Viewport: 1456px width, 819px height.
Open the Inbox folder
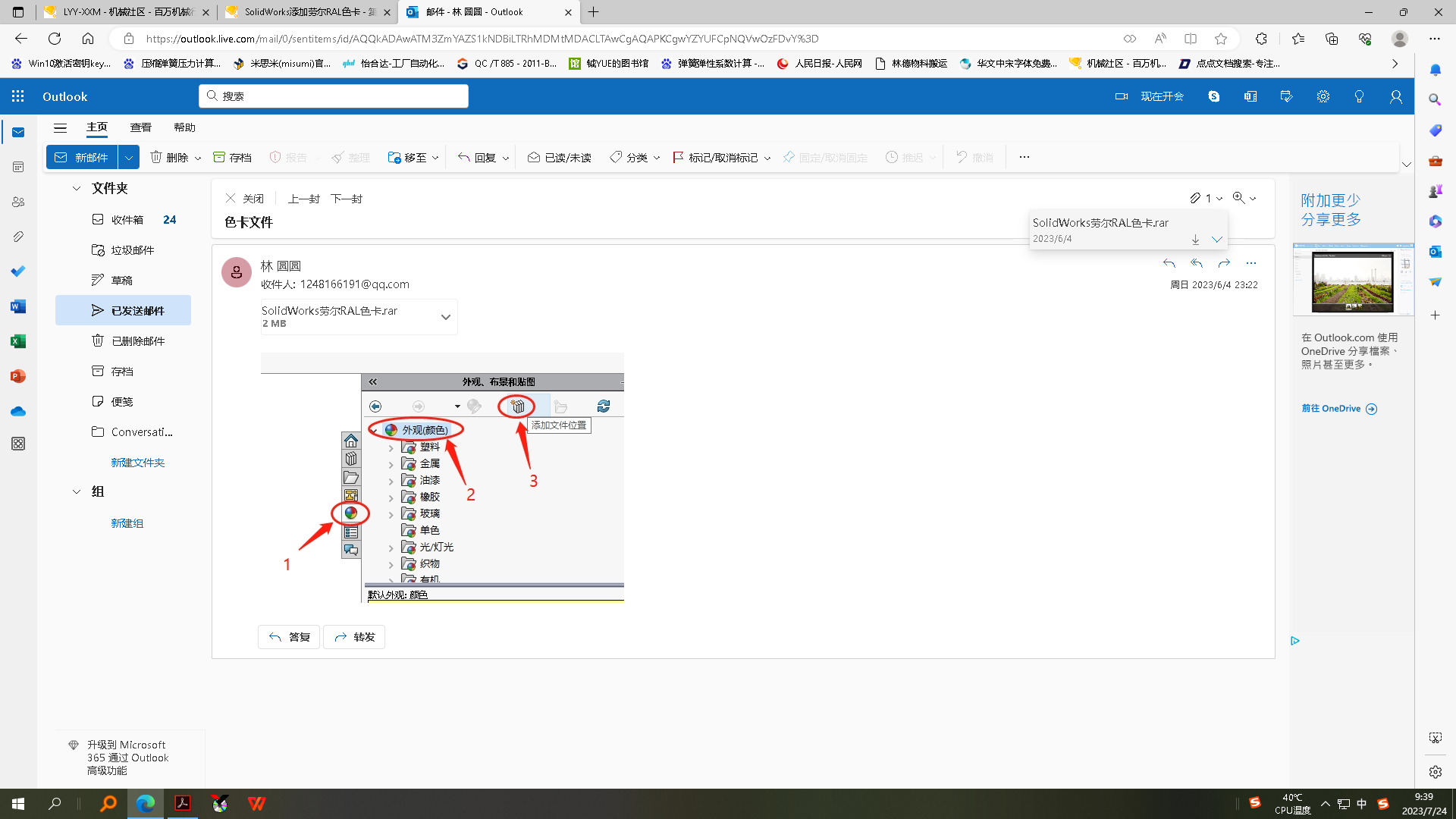123,220
